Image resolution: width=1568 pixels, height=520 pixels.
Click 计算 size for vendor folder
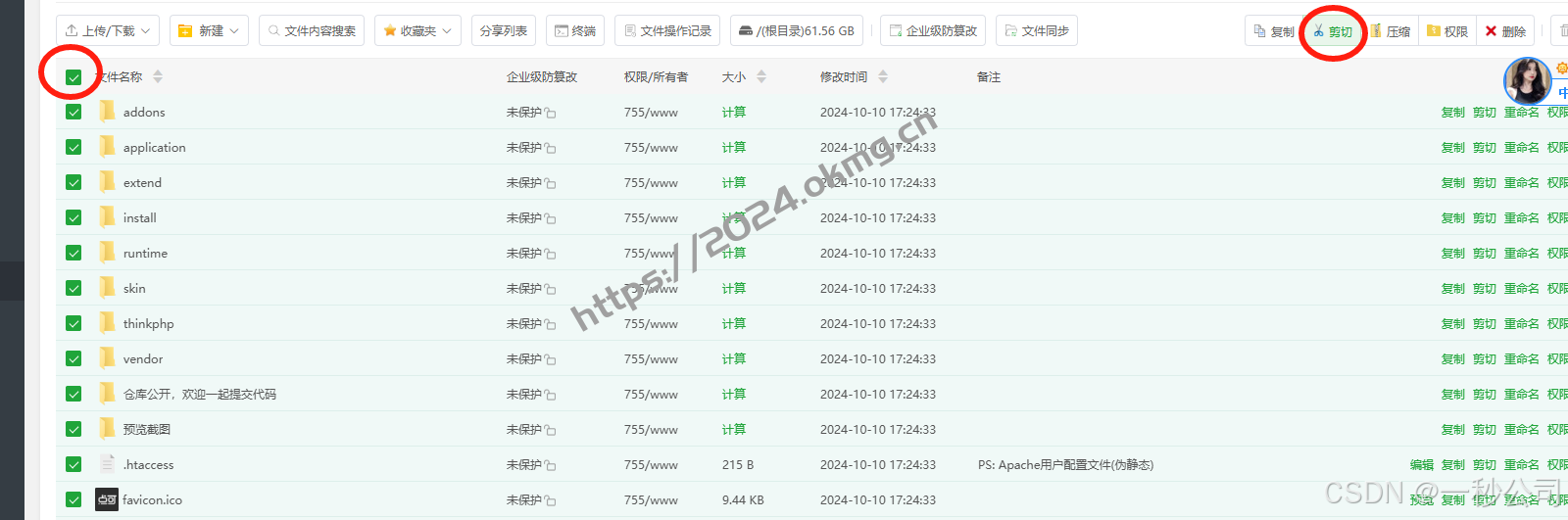(734, 358)
